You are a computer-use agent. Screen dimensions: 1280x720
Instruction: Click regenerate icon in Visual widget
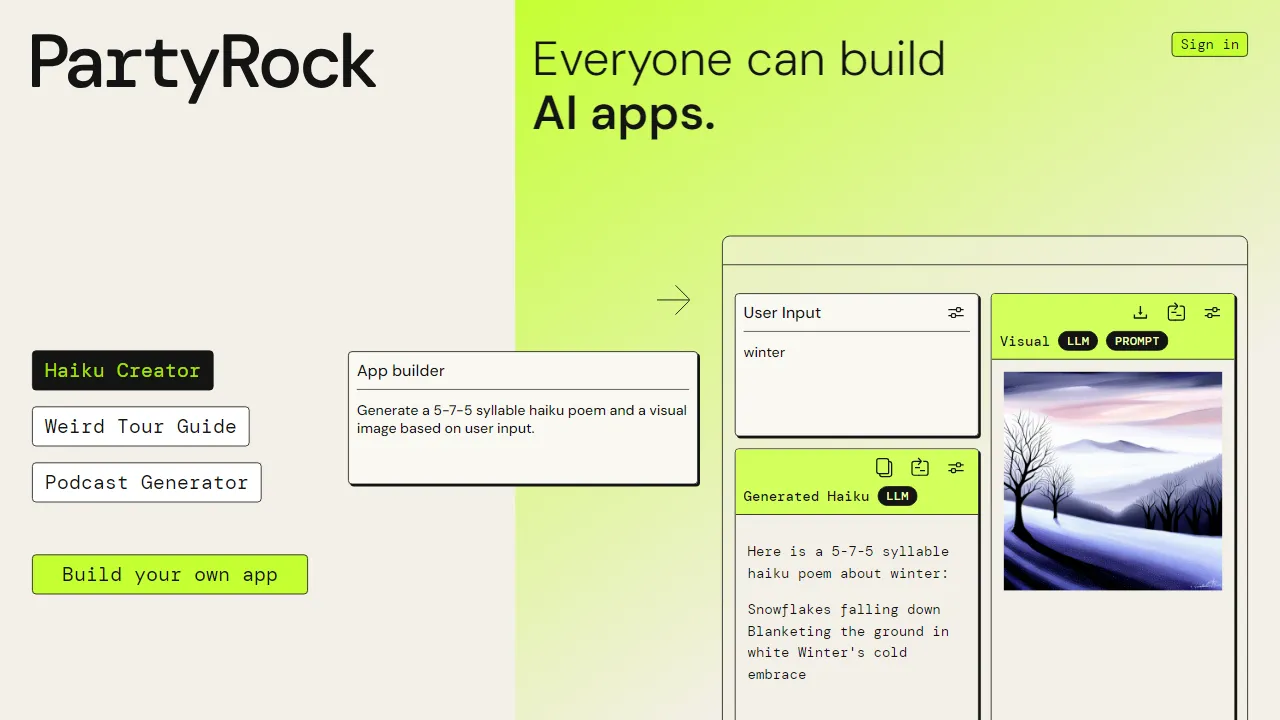tap(1176, 313)
